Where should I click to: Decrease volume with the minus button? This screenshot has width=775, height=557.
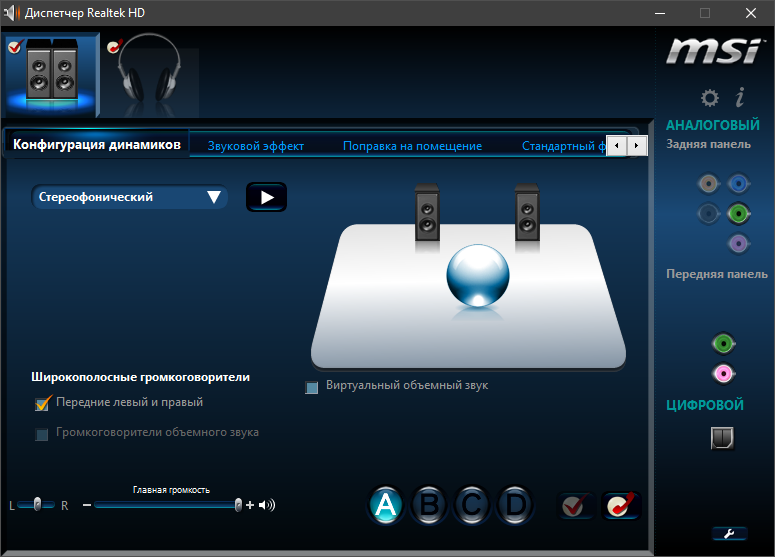pyautogui.click(x=87, y=505)
